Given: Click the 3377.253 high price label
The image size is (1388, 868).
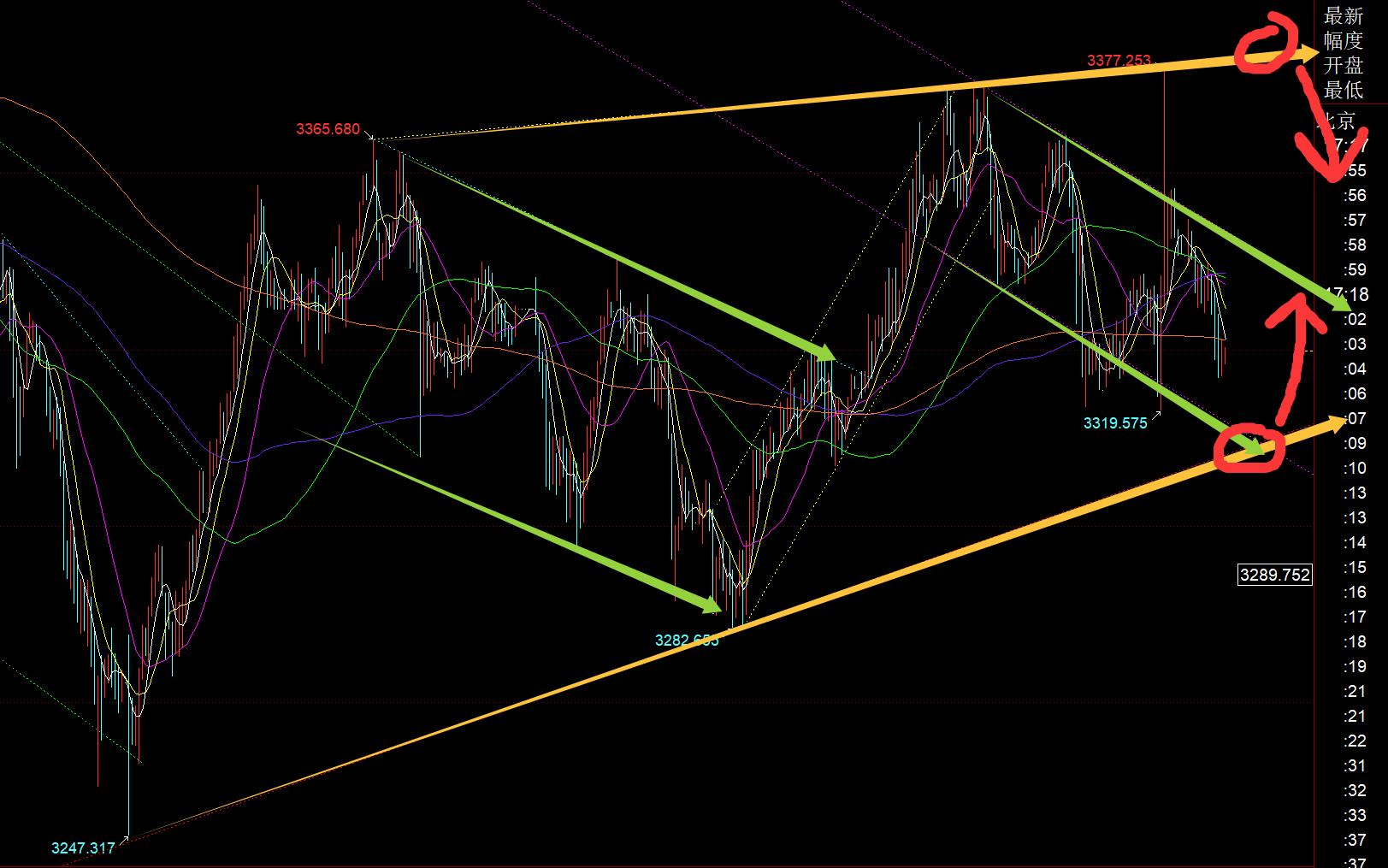Looking at the screenshot, I should 1119,60.
